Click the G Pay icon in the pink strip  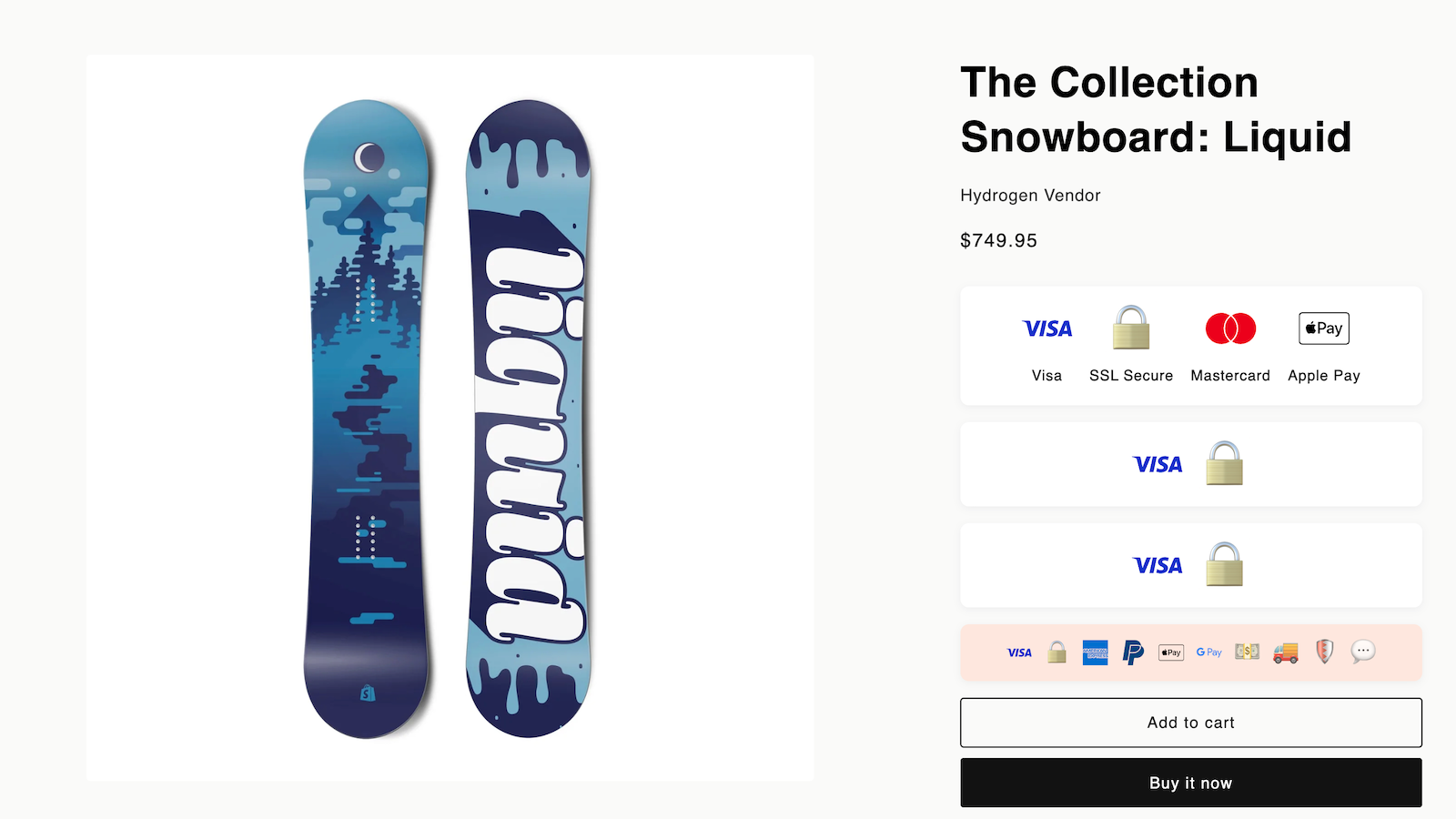pyautogui.click(x=1208, y=652)
